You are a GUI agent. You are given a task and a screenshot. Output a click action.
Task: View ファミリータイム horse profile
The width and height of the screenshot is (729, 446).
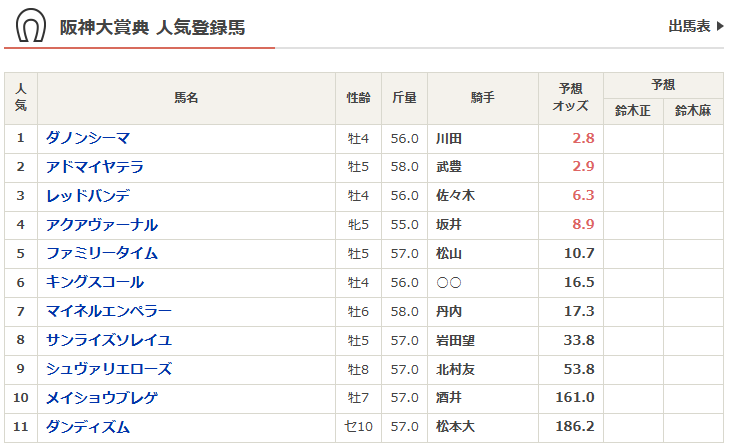click(102, 254)
